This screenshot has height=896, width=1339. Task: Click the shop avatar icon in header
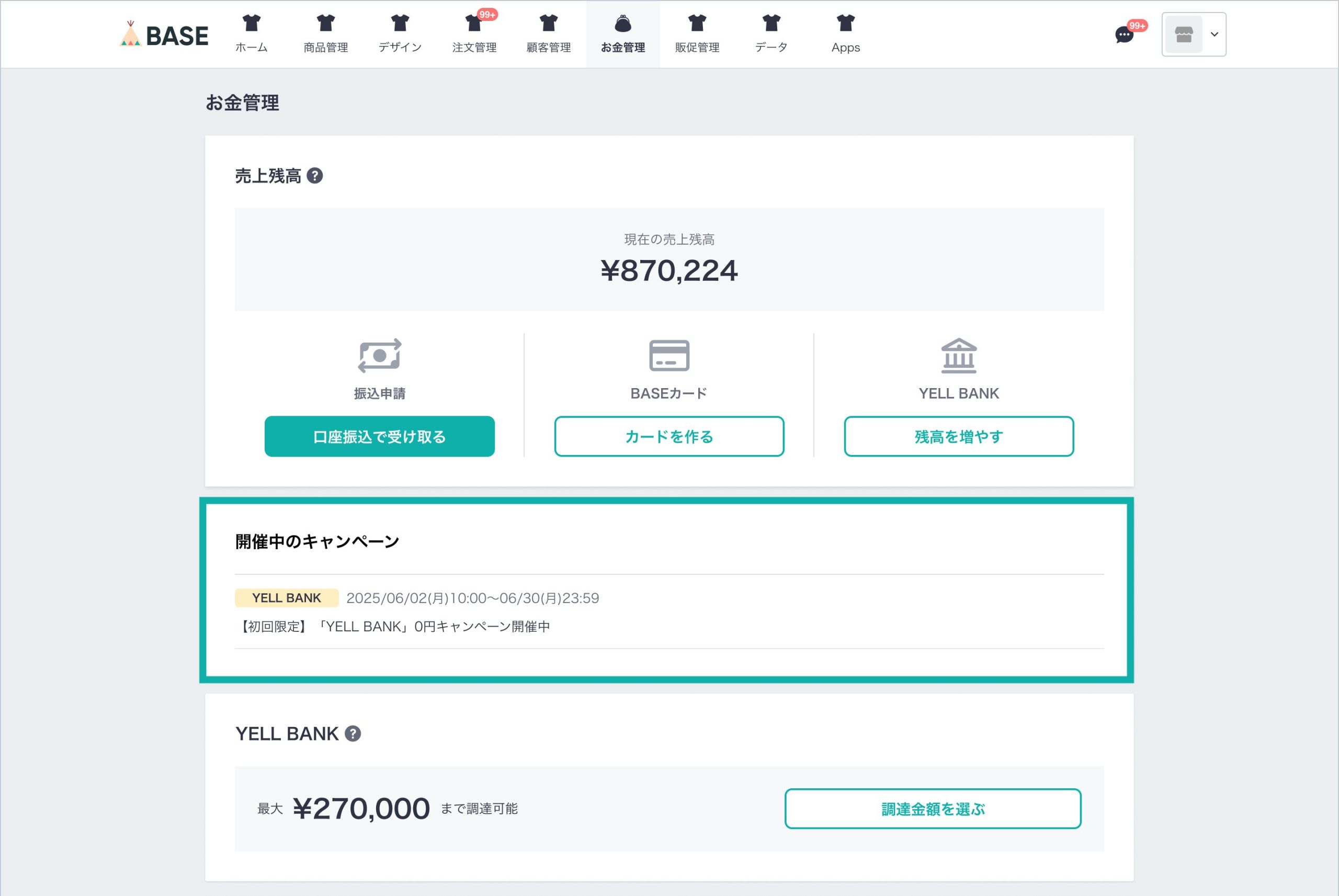tap(1183, 35)
